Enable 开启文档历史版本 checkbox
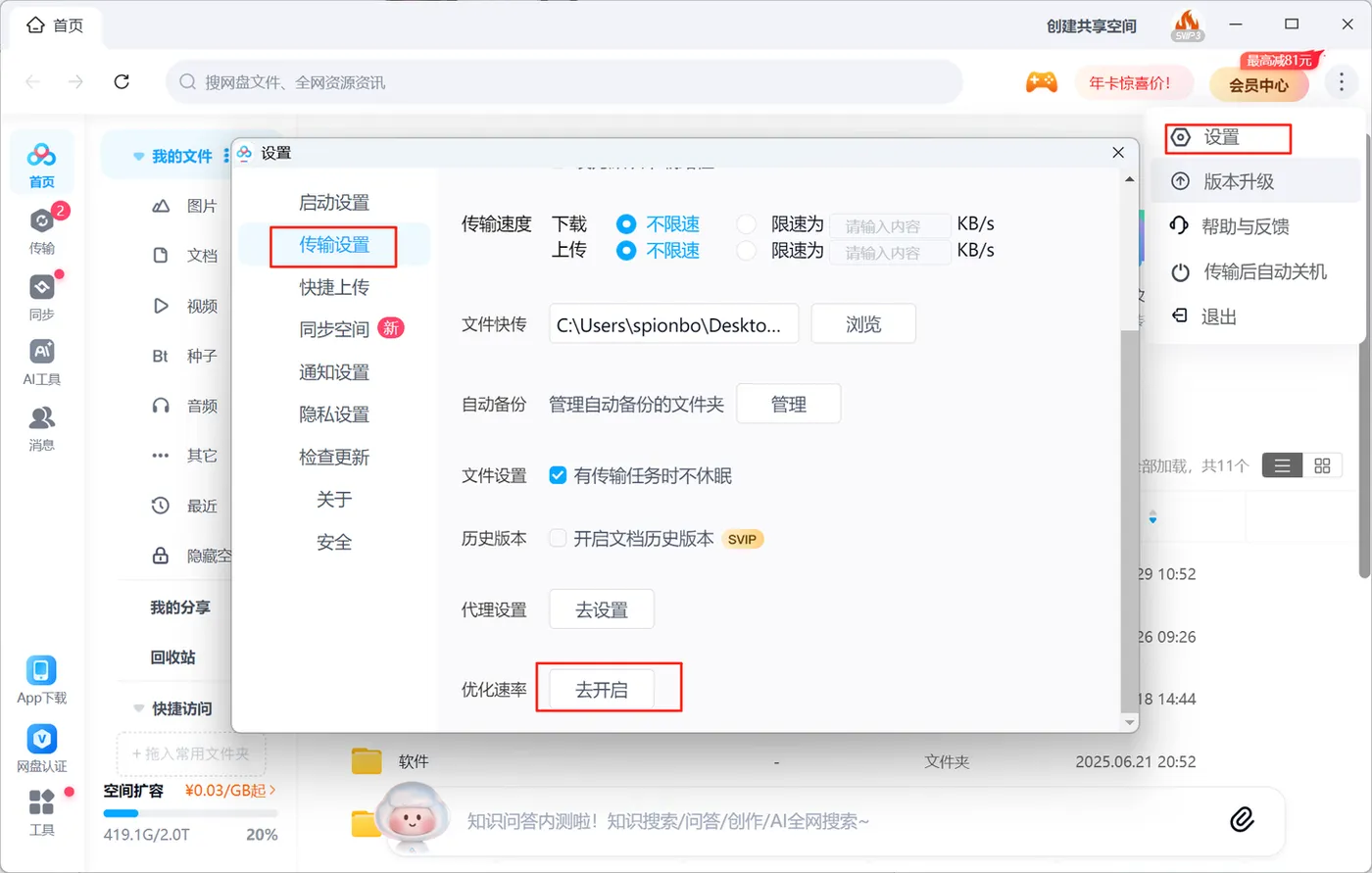Viewport: 1372px width, 873px height. click(x=558, y=538)
